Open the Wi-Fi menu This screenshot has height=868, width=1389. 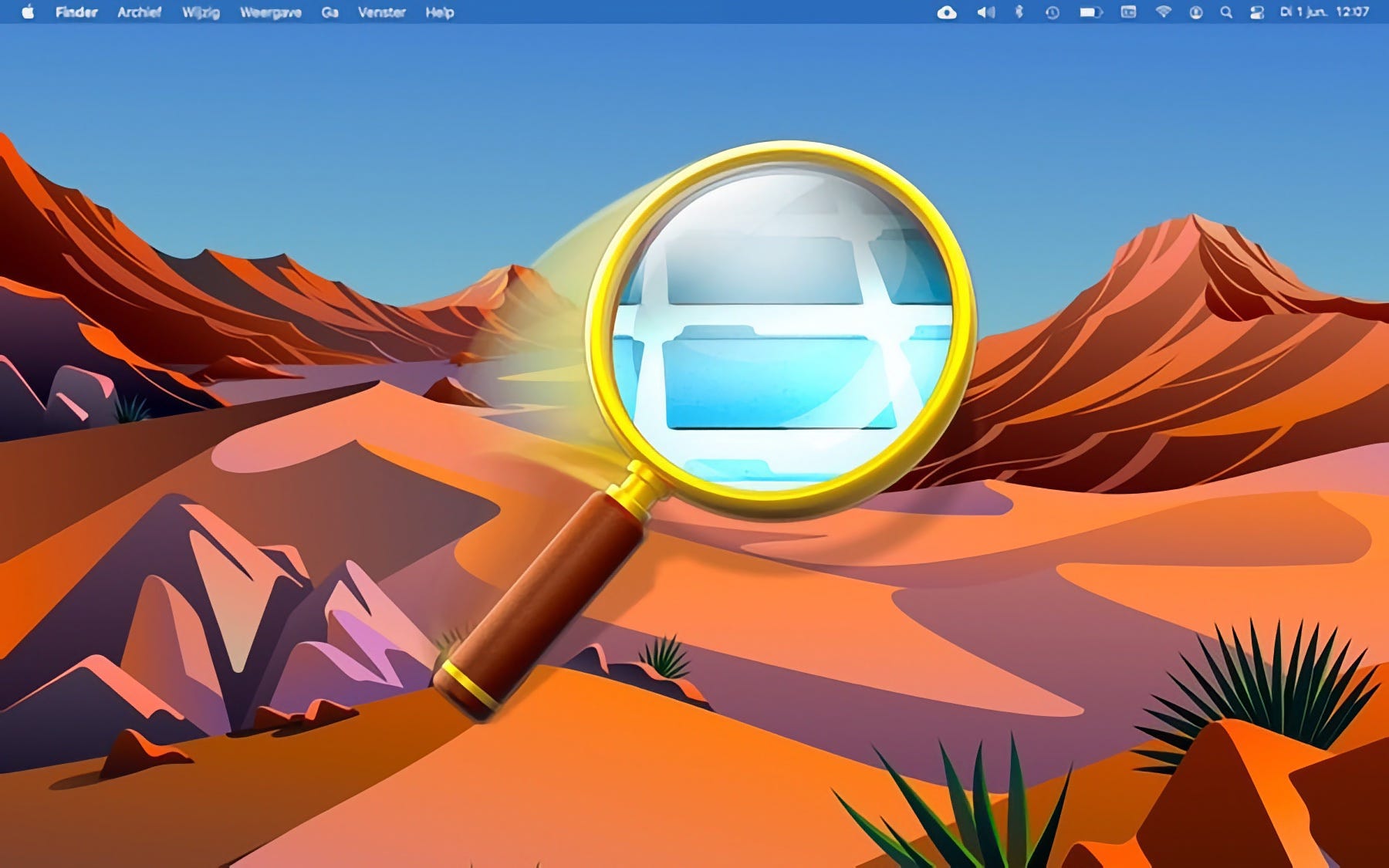(1163, 12)
